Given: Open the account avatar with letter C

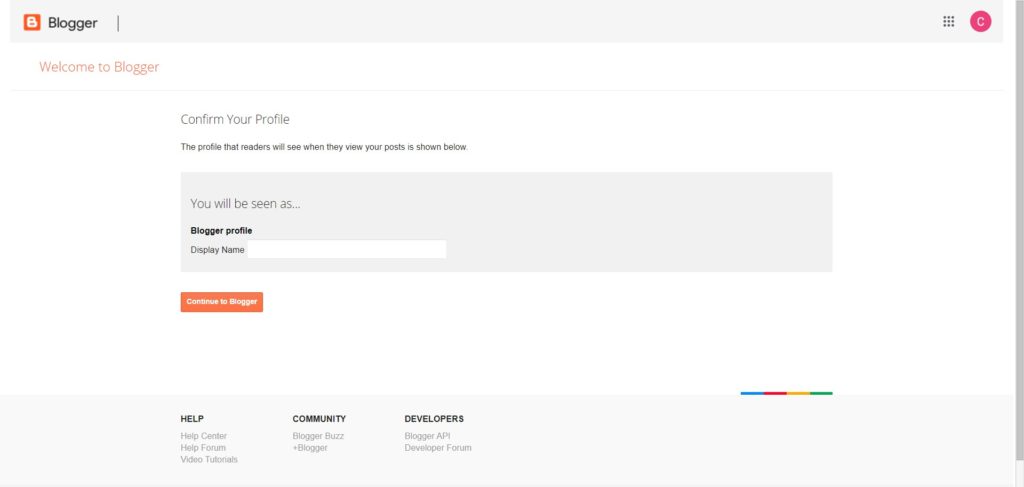Looking at the screenshot, I should coord(980,22).
